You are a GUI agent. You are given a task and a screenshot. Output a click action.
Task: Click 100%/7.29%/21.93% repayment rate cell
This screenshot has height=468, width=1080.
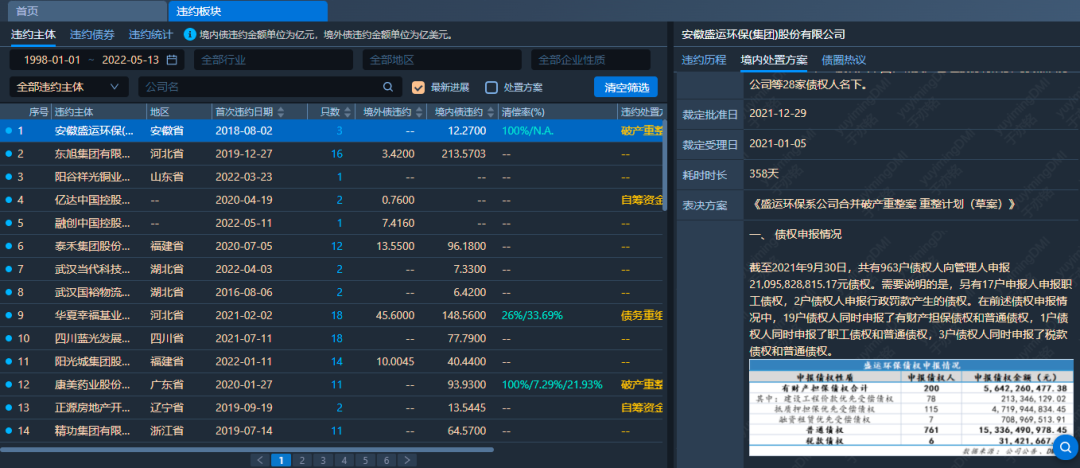[x=552, y=384]
